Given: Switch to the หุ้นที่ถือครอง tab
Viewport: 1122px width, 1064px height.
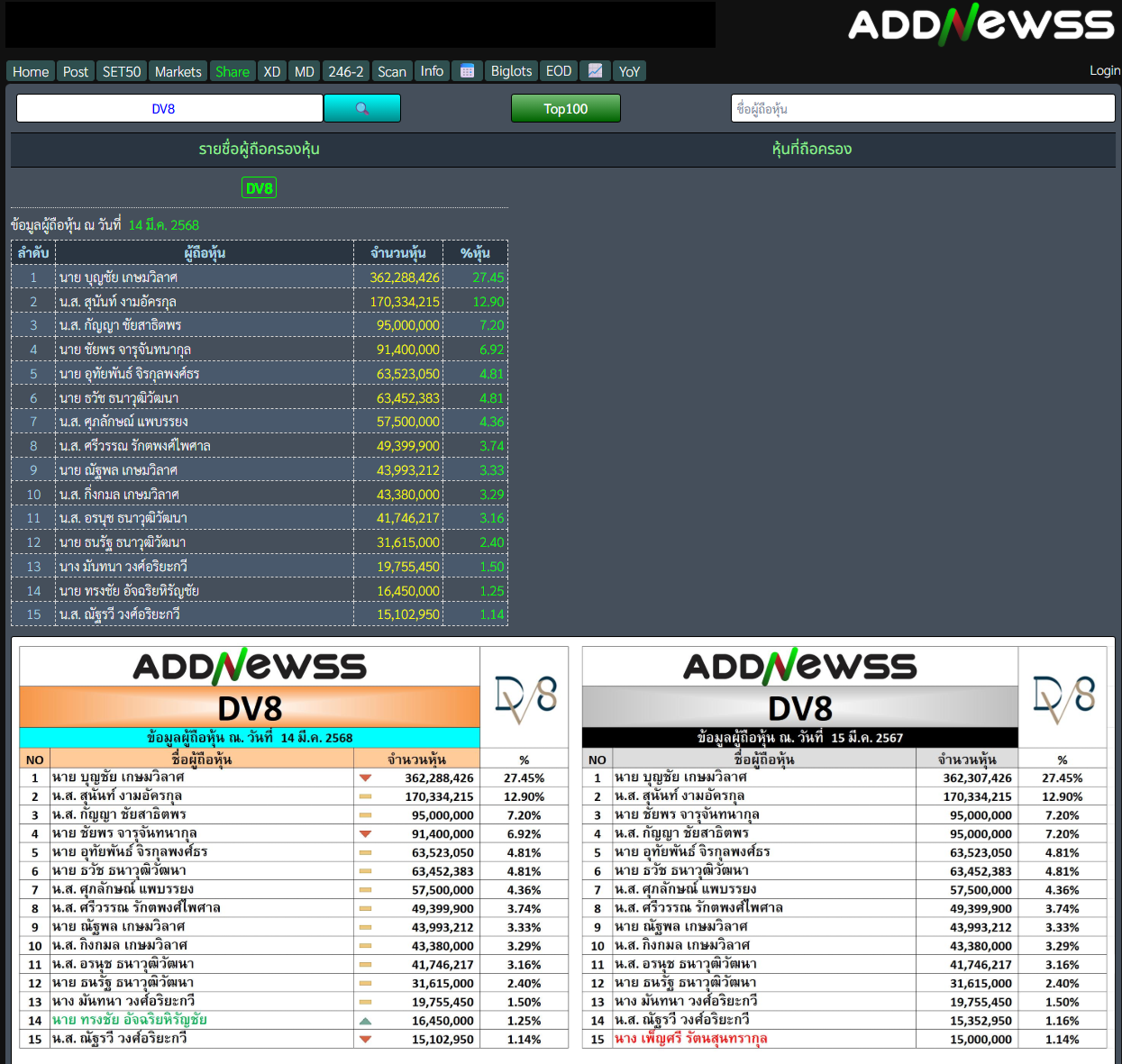Looking at the screenshot, I should coord(812,149).
